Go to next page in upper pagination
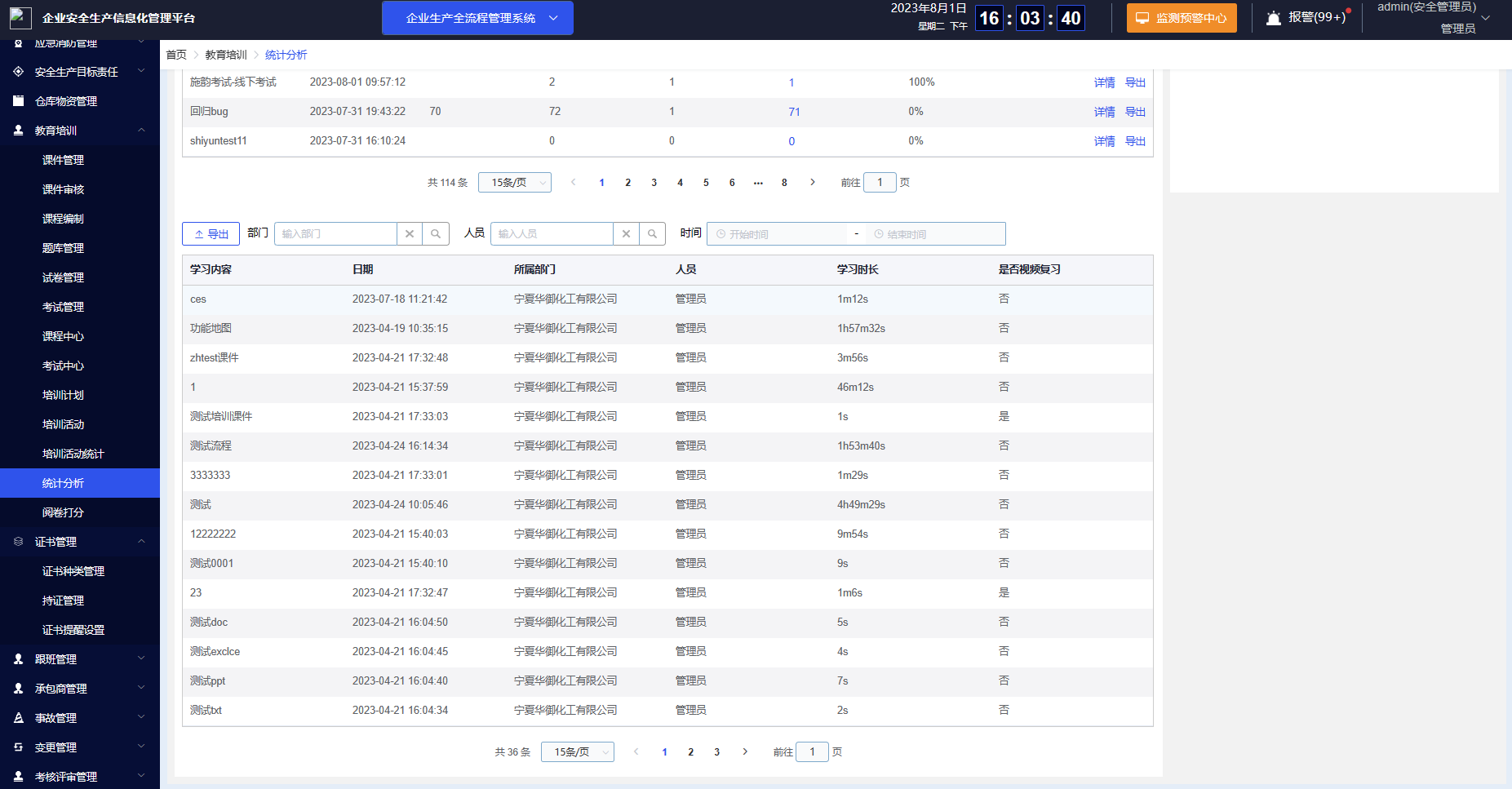This screenshot has height=789, width=1512. (x=812, y=183)
